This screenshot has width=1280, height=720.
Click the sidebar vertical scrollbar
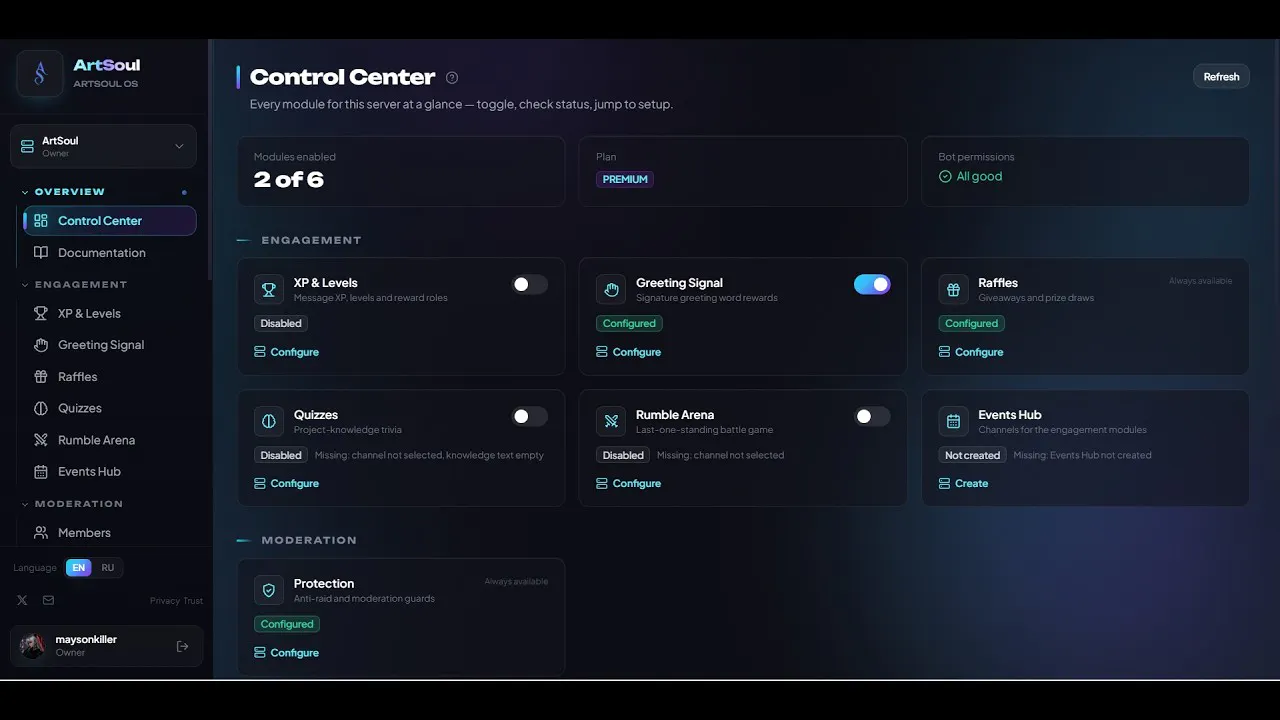point(210,160)
